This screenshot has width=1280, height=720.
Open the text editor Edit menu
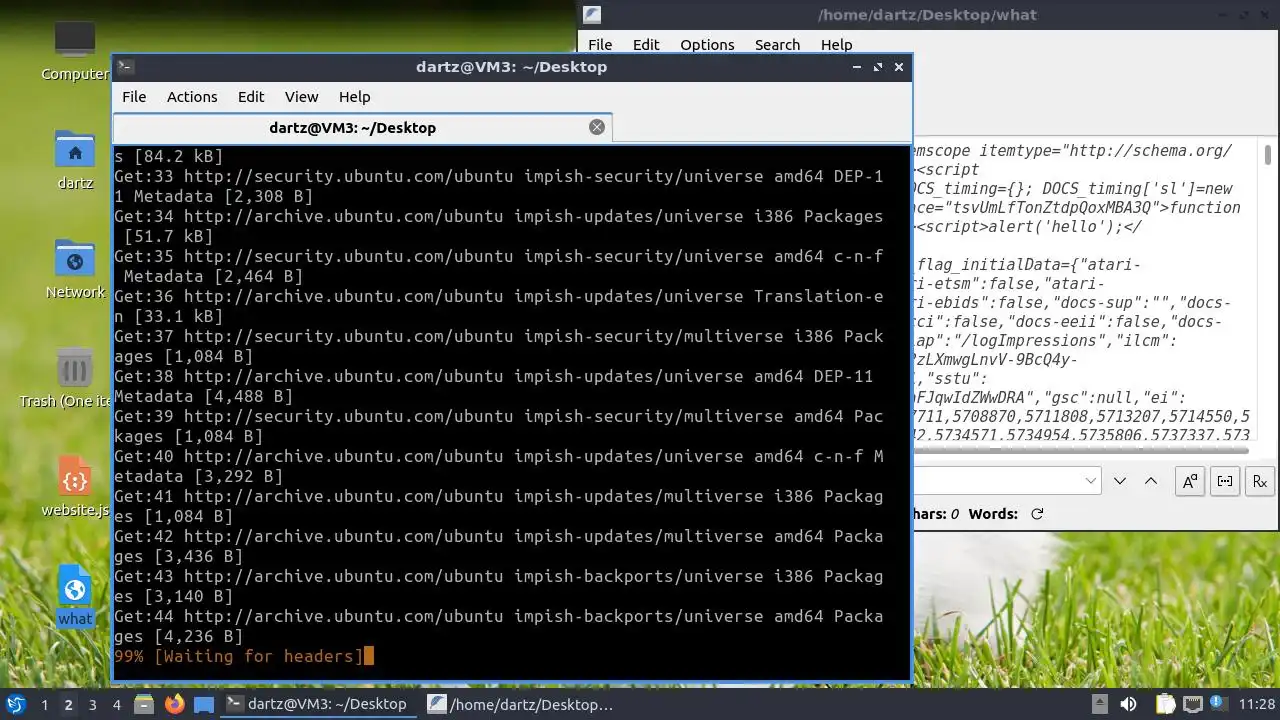click(646, 45)
